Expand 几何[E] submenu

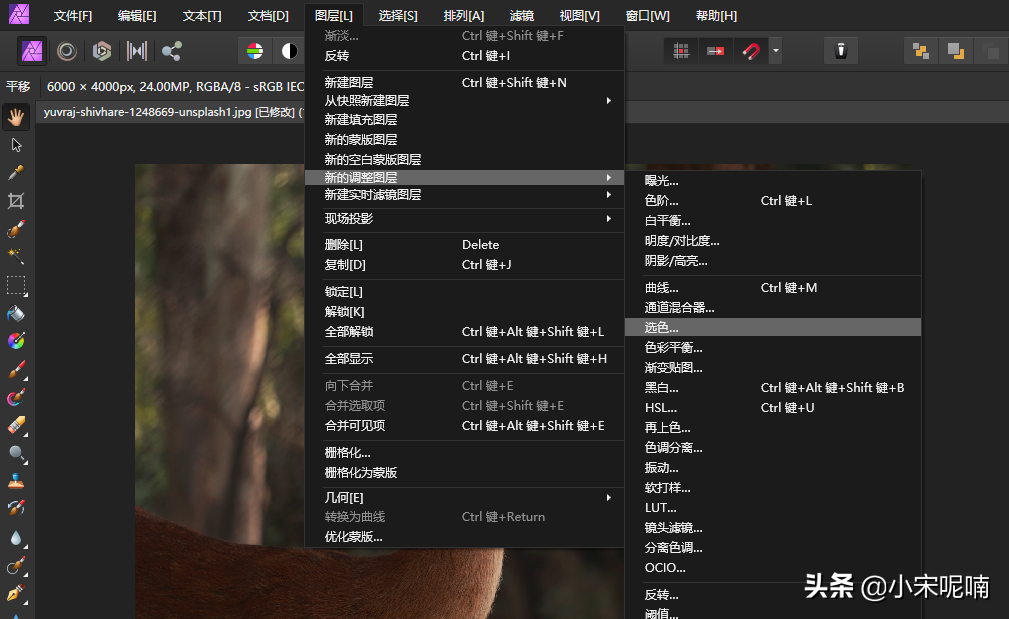(464, 497)
